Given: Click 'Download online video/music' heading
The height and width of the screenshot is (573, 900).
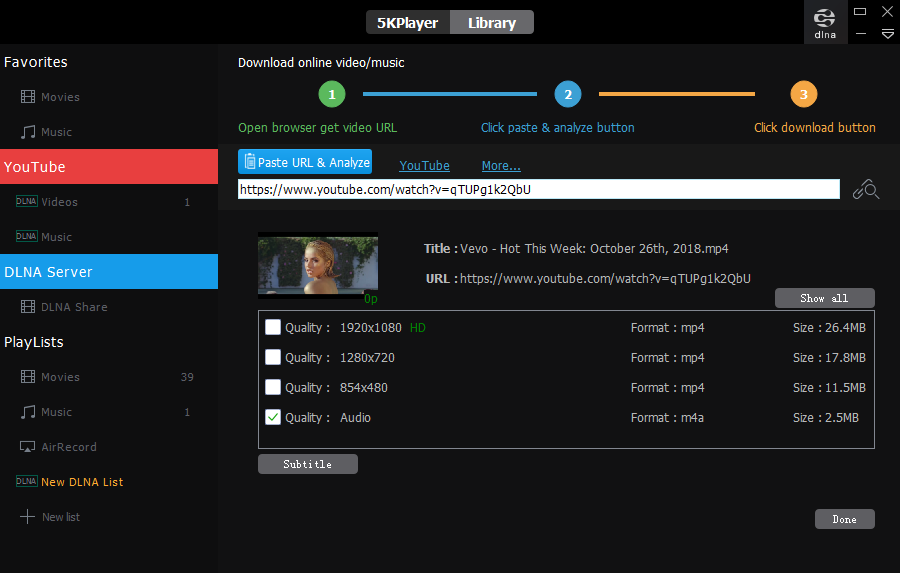Looking at the screenshot, I should pyautogui.click(x=321, y=62).
